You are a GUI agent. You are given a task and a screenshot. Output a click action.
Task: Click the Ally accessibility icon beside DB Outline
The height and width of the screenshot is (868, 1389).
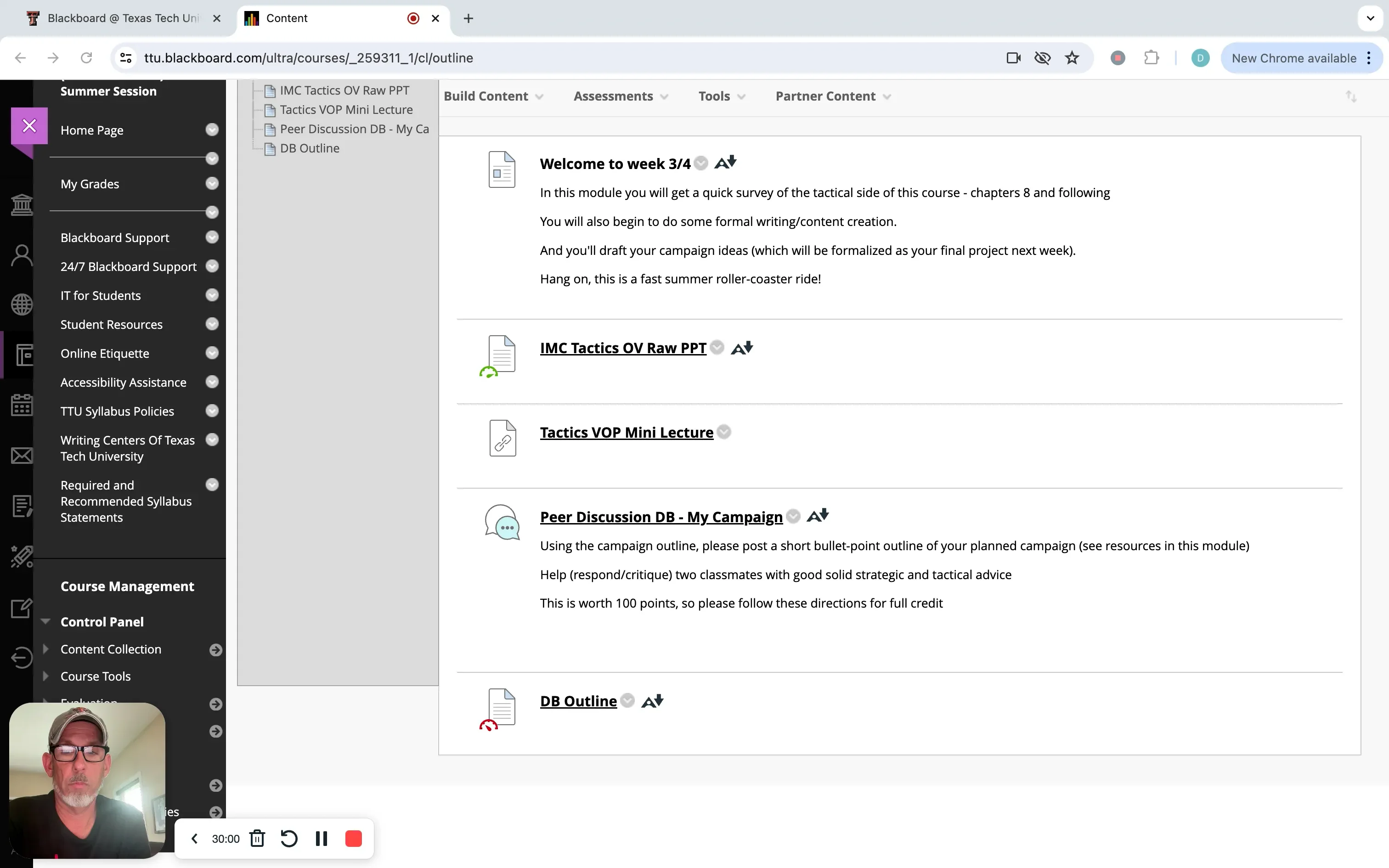(x=653, y=701)
